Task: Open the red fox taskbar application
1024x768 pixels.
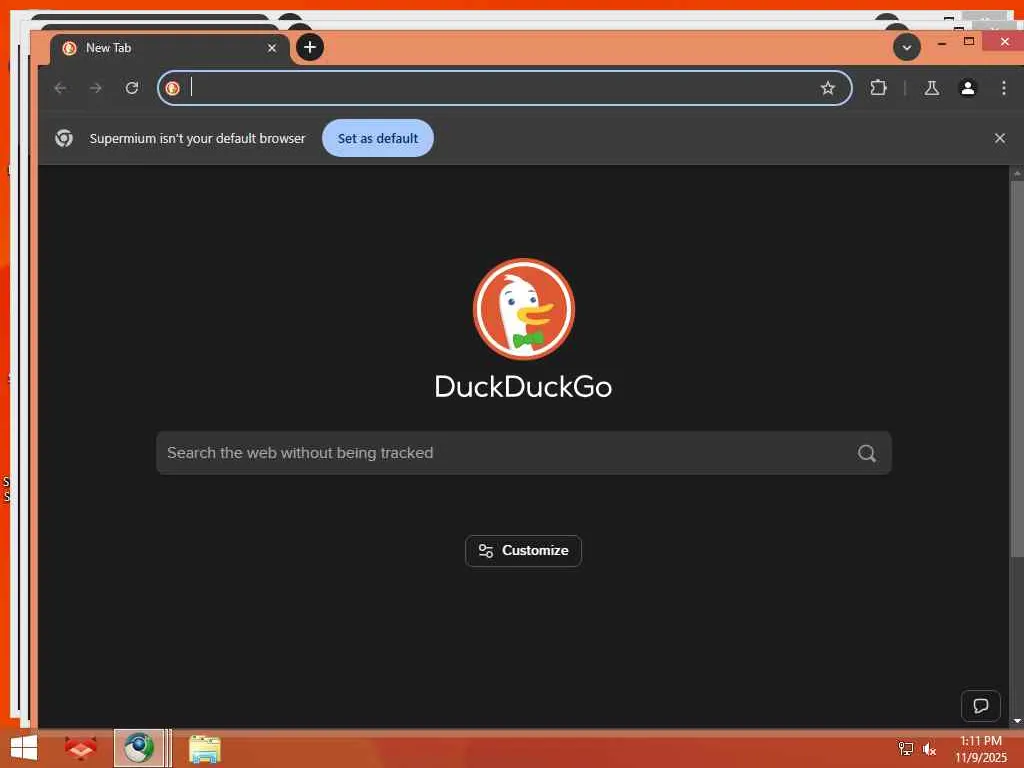Action: (x=80, y=748)
